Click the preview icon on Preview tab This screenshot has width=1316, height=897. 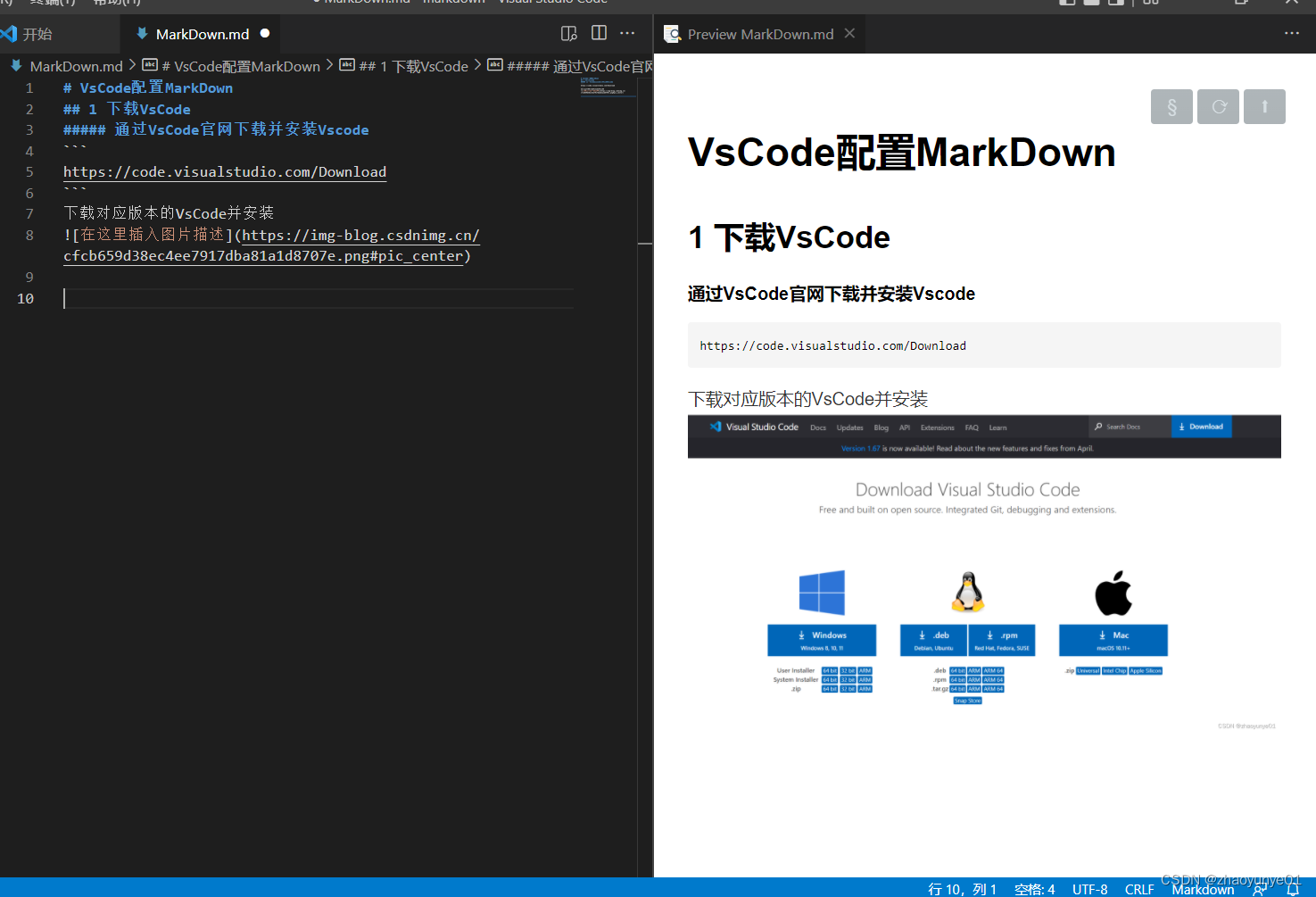click(672, 34)
